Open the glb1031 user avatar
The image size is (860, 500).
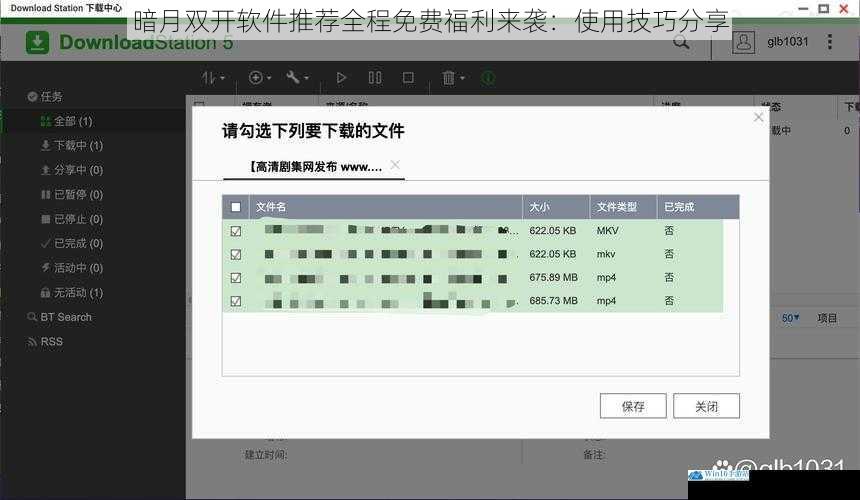point(744,42)
